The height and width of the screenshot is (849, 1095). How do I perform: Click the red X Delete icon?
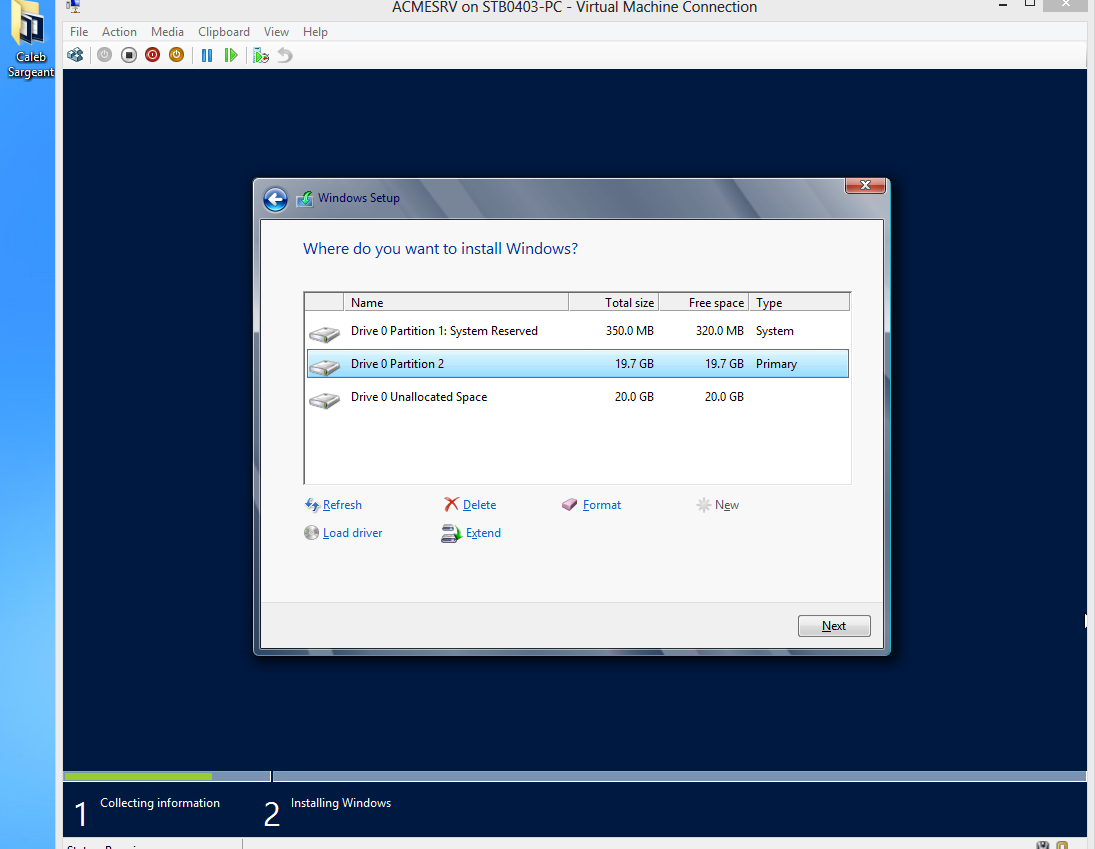451,504
